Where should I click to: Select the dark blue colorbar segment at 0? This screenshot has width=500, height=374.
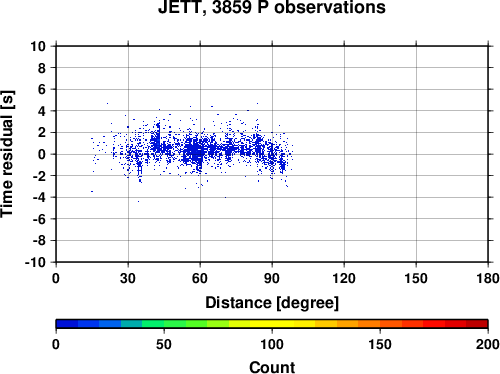click(67, 324)
